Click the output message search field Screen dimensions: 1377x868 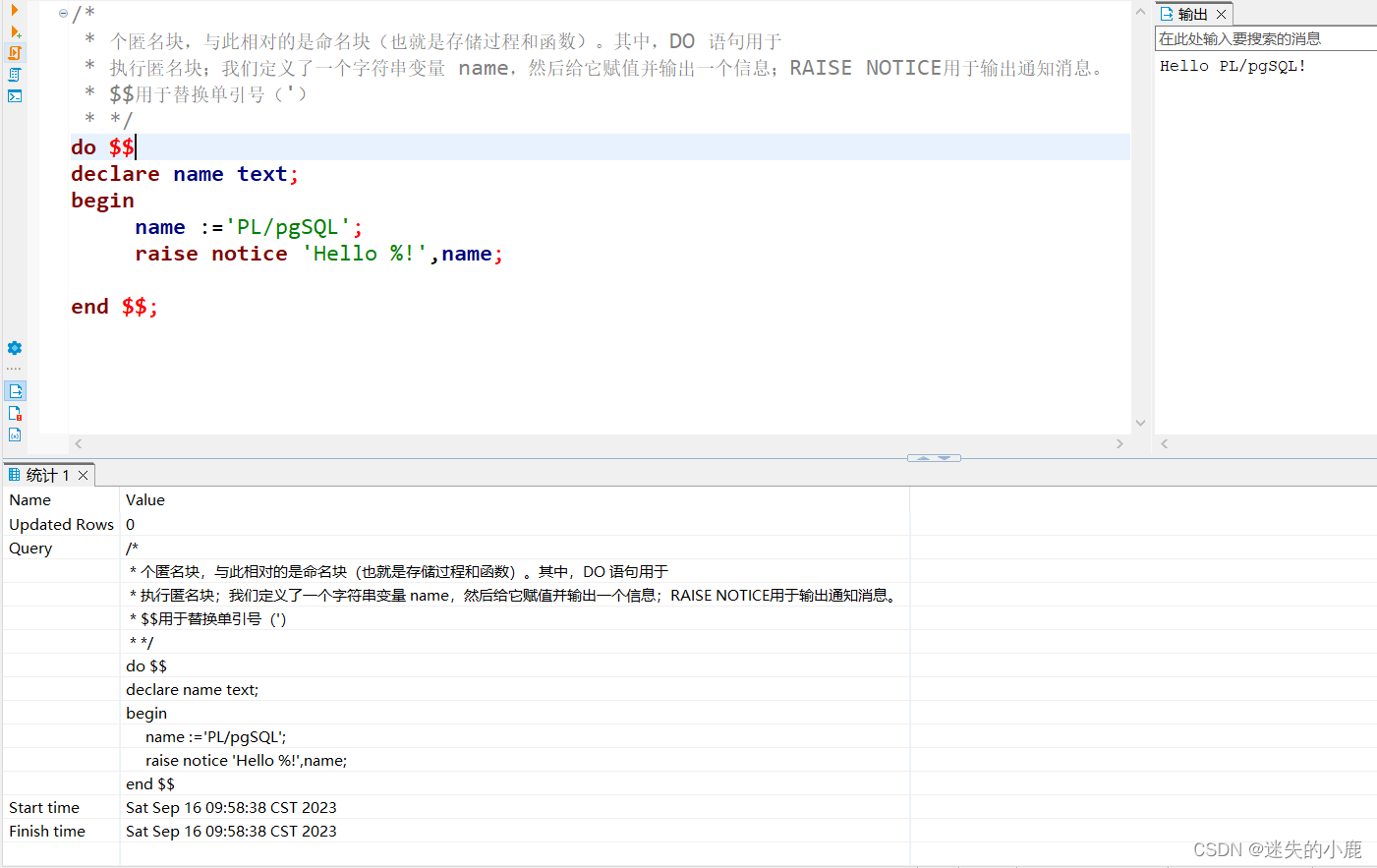(1265, 39)
